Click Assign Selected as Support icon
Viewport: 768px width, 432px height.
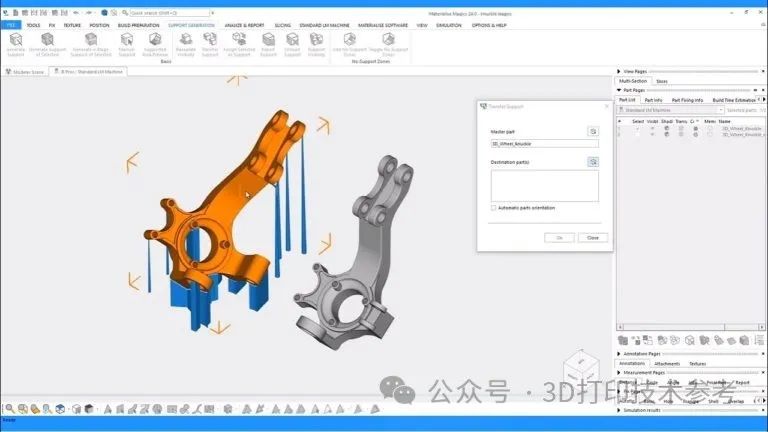tap(239, 40)
